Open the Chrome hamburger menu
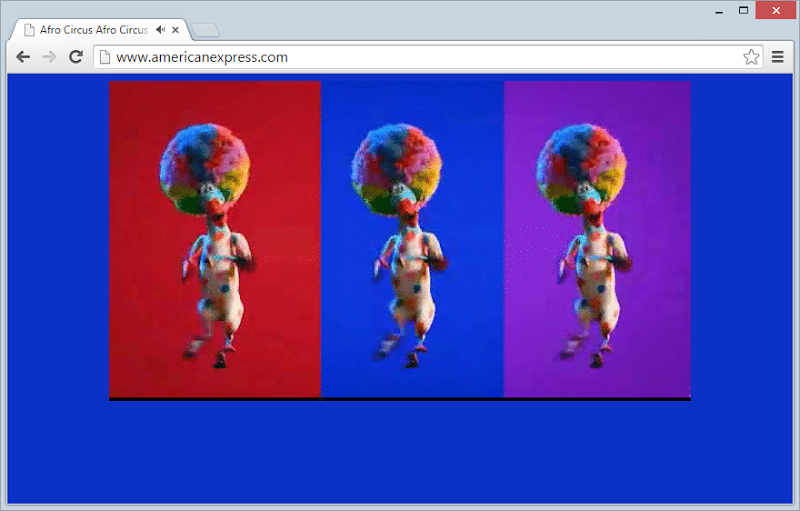The height and width of the screenshot is (511, 800). (x=778, y=57)
